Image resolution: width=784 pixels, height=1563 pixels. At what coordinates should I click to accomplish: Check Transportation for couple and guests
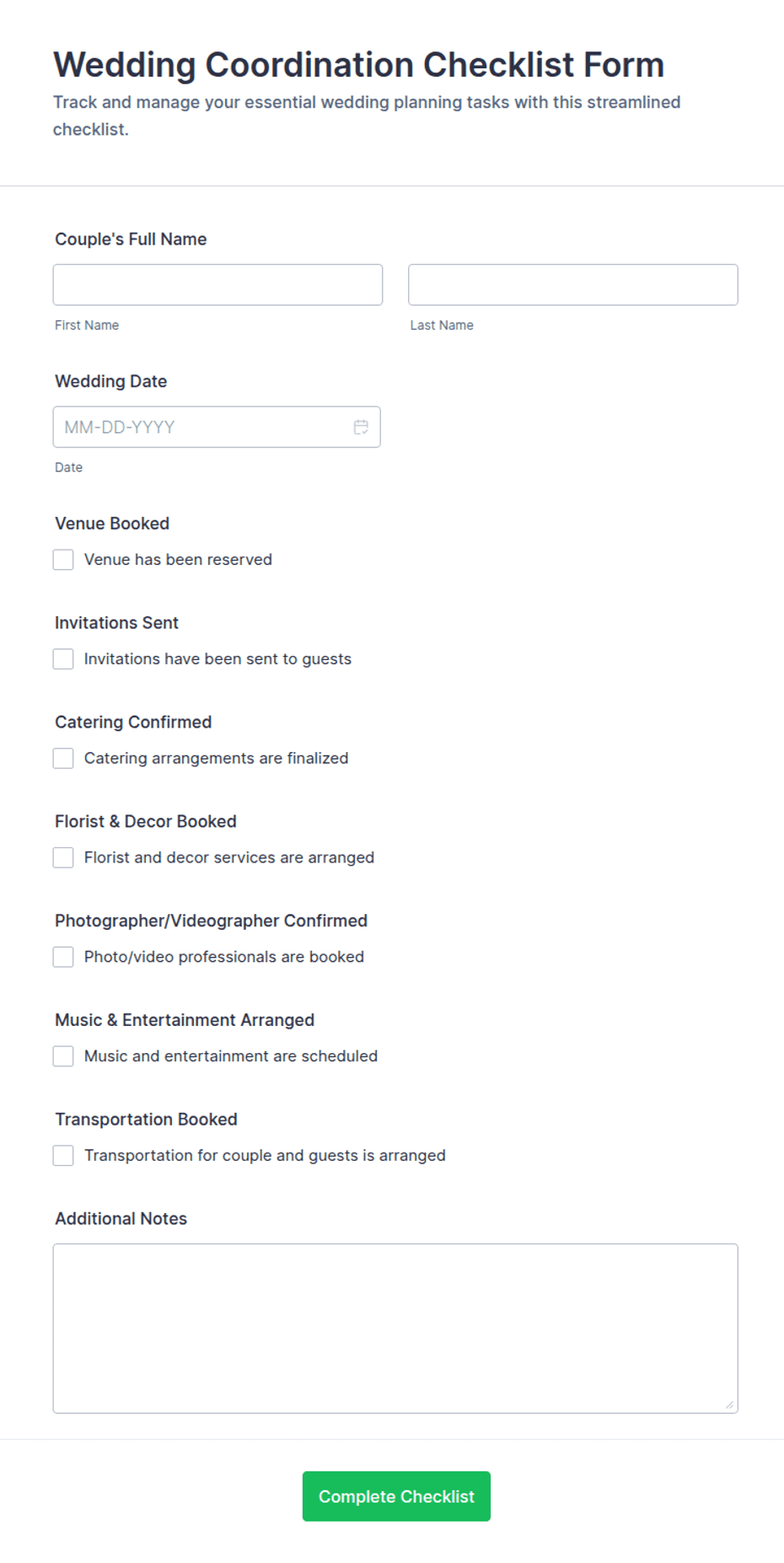pyautogui.click(x=63, y=1156)
